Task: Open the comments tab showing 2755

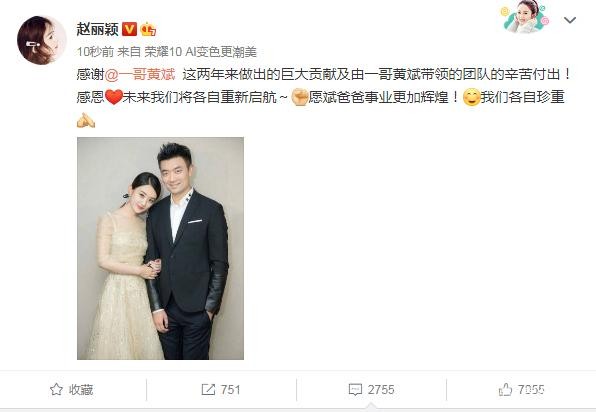Action: (x=371, y=390)
